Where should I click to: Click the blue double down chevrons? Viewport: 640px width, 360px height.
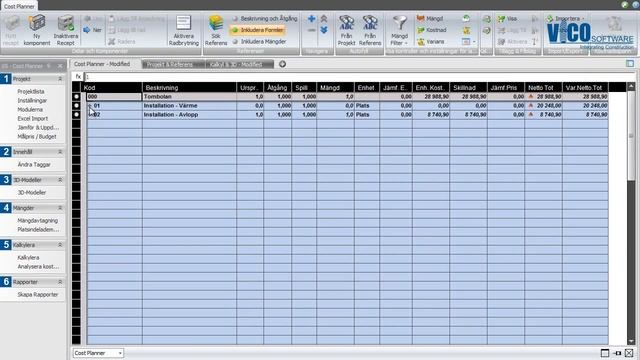pos(324,30)
